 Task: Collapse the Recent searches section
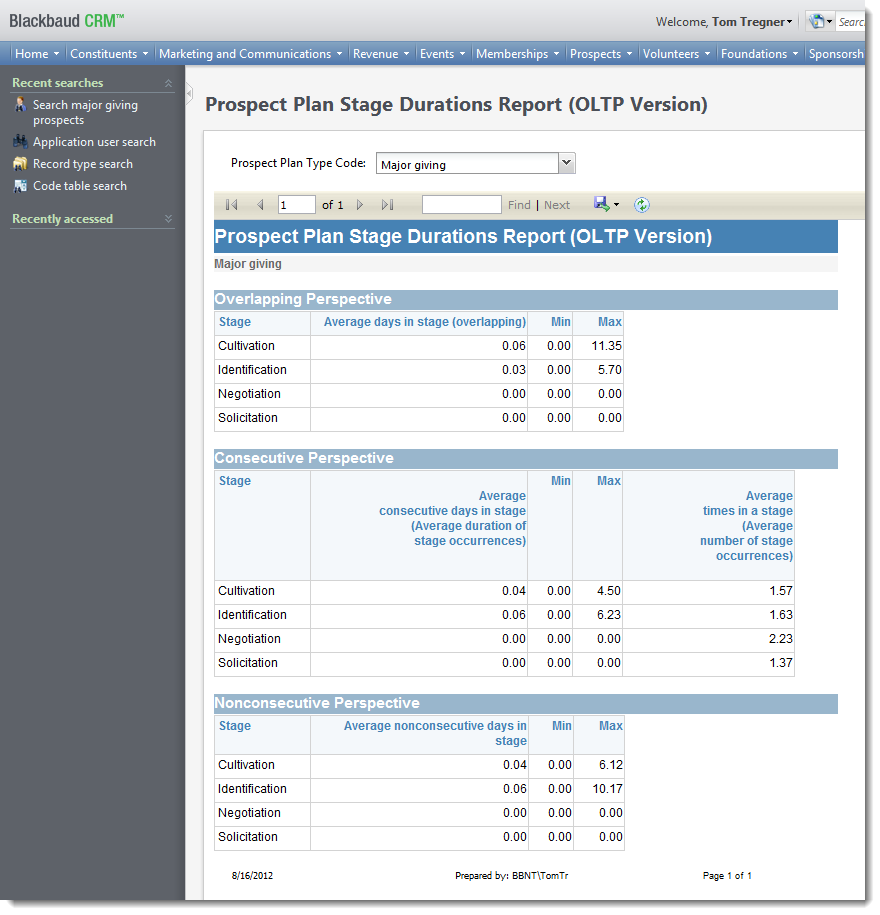[168, 83]
